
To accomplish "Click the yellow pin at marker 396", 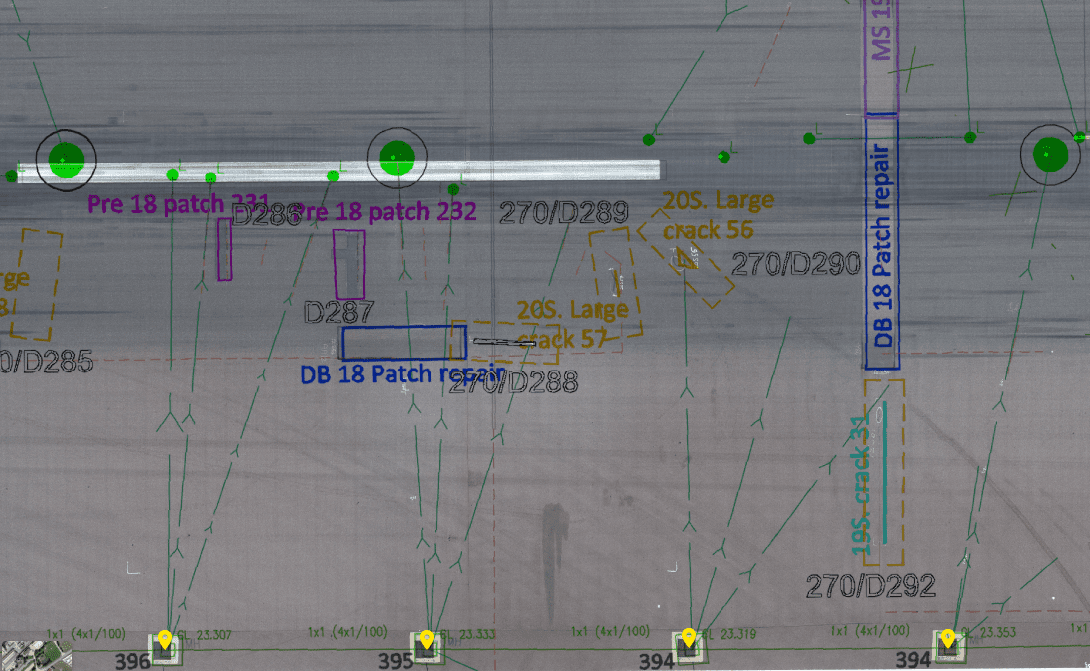I will (x=164, y=638).
